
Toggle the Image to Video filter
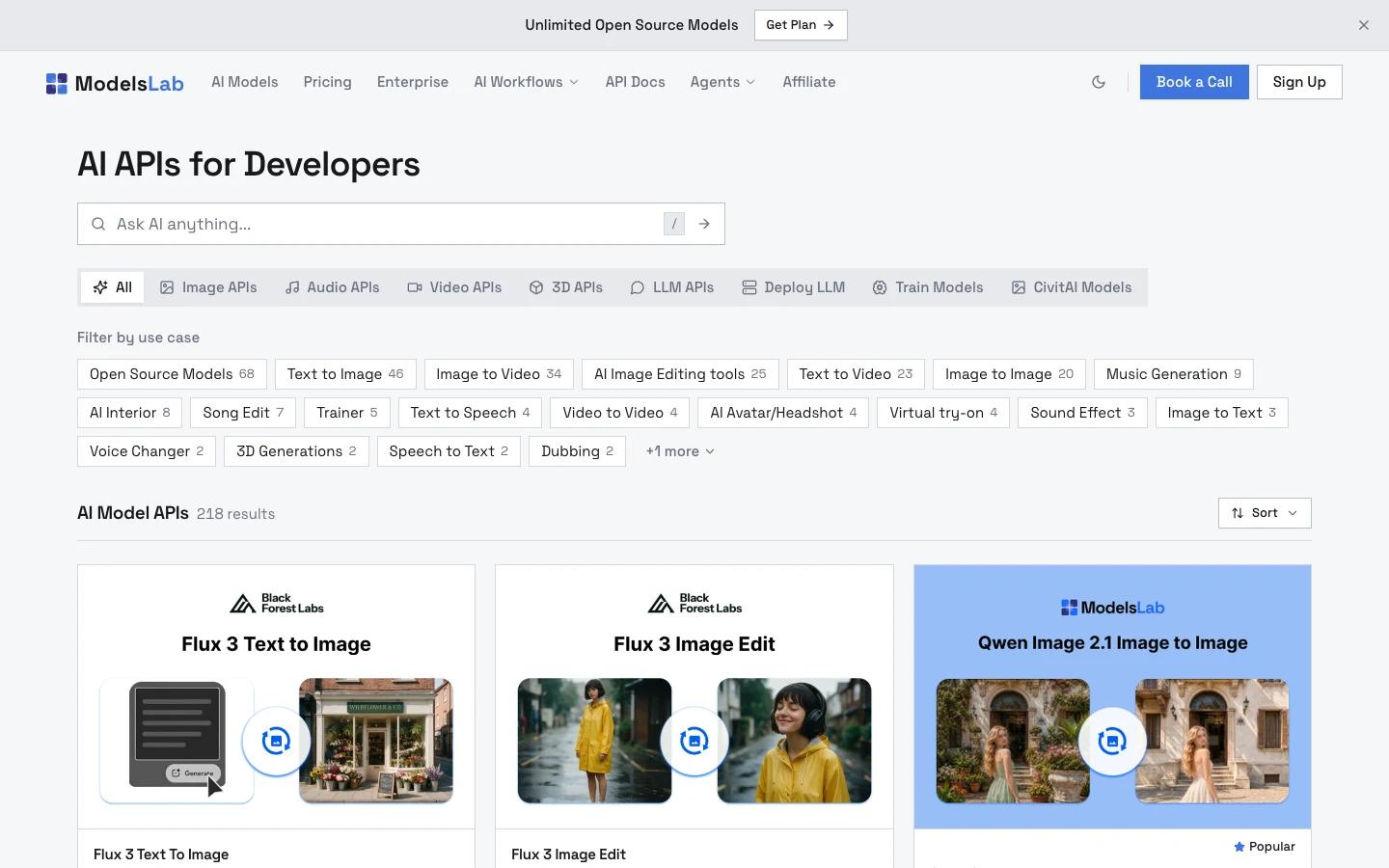pos(499,374)
